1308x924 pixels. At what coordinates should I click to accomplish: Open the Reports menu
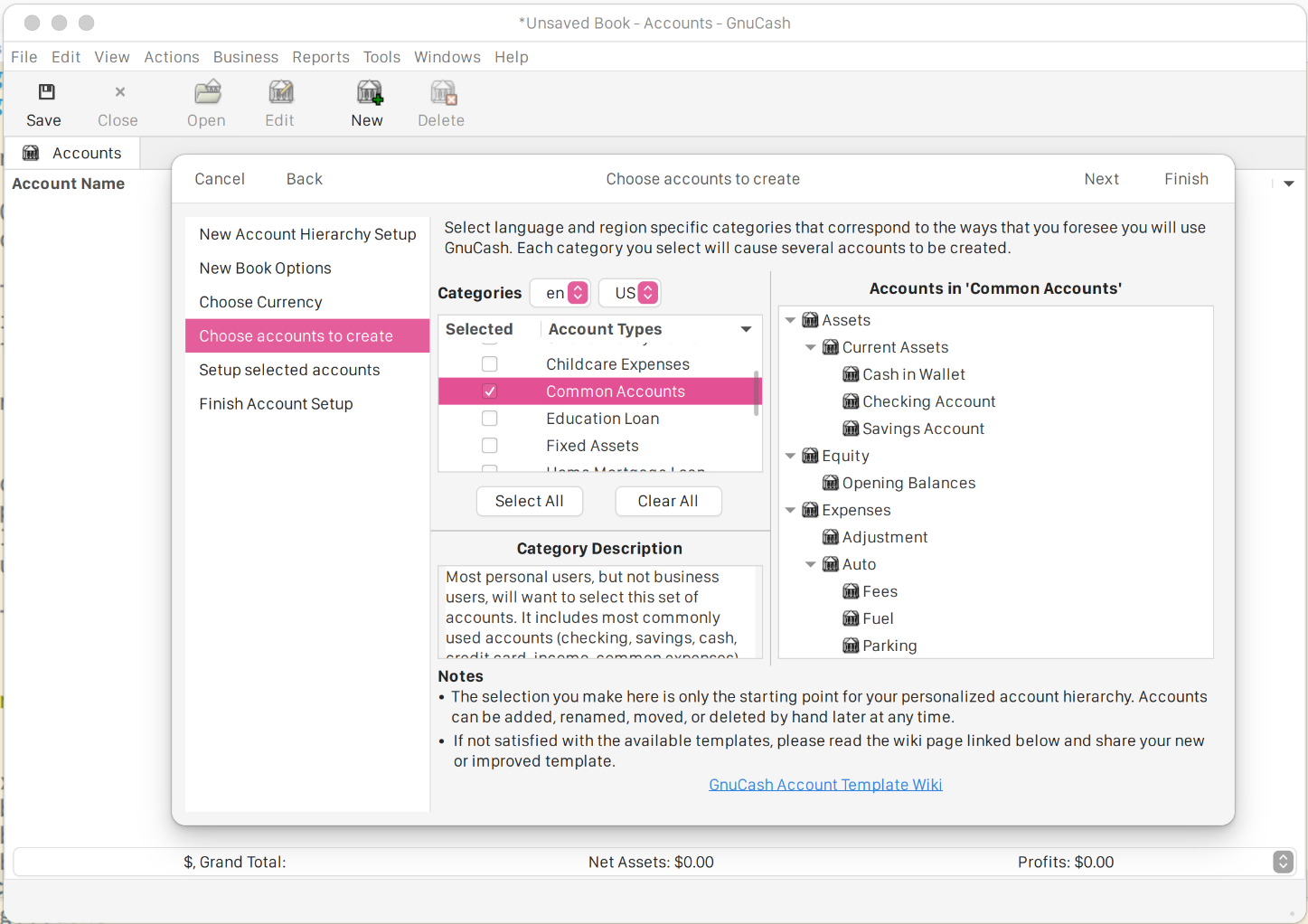point(321,56)
